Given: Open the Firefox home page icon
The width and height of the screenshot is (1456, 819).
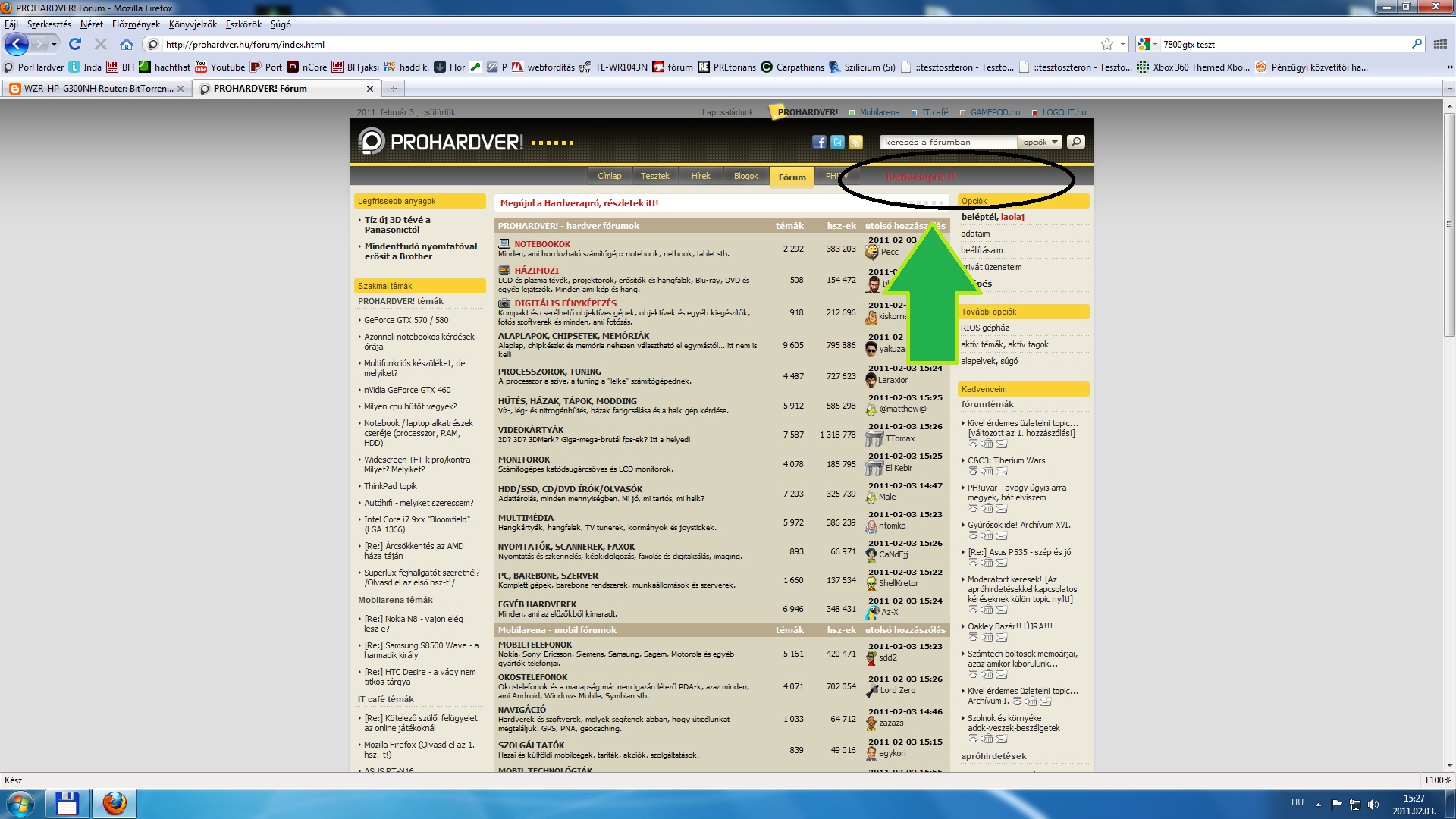Looking at the screenshot, I should click(x=127, y=44).
